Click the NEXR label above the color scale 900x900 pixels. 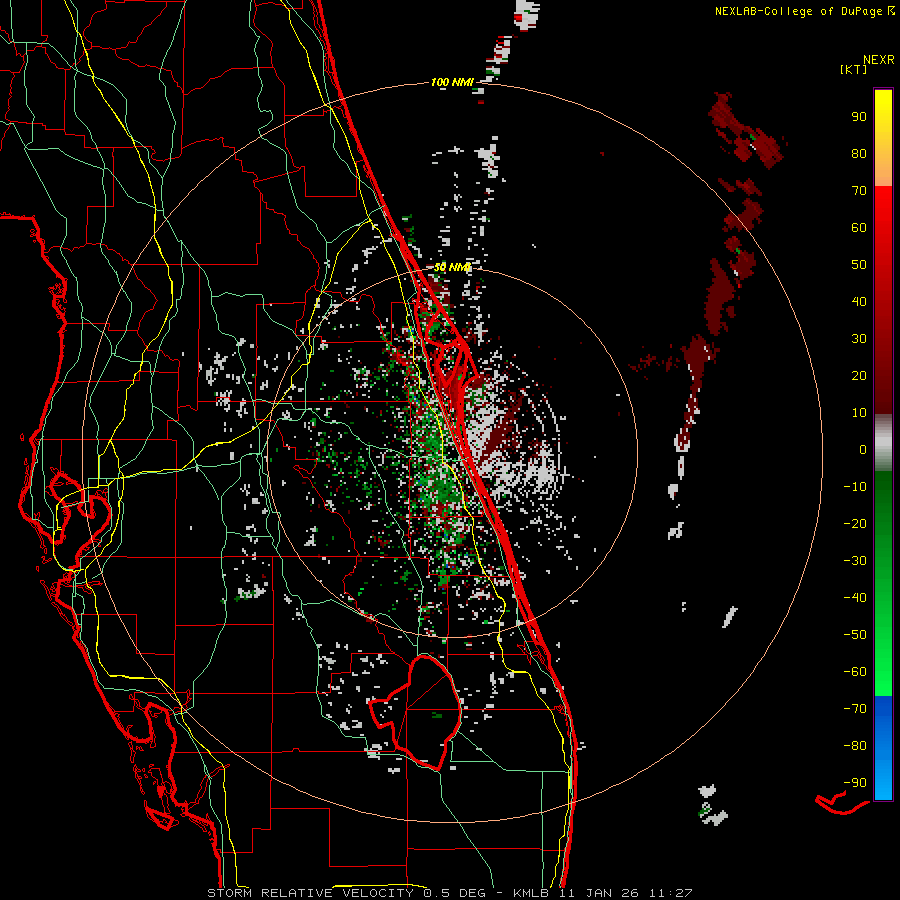(x=878, y=60)
